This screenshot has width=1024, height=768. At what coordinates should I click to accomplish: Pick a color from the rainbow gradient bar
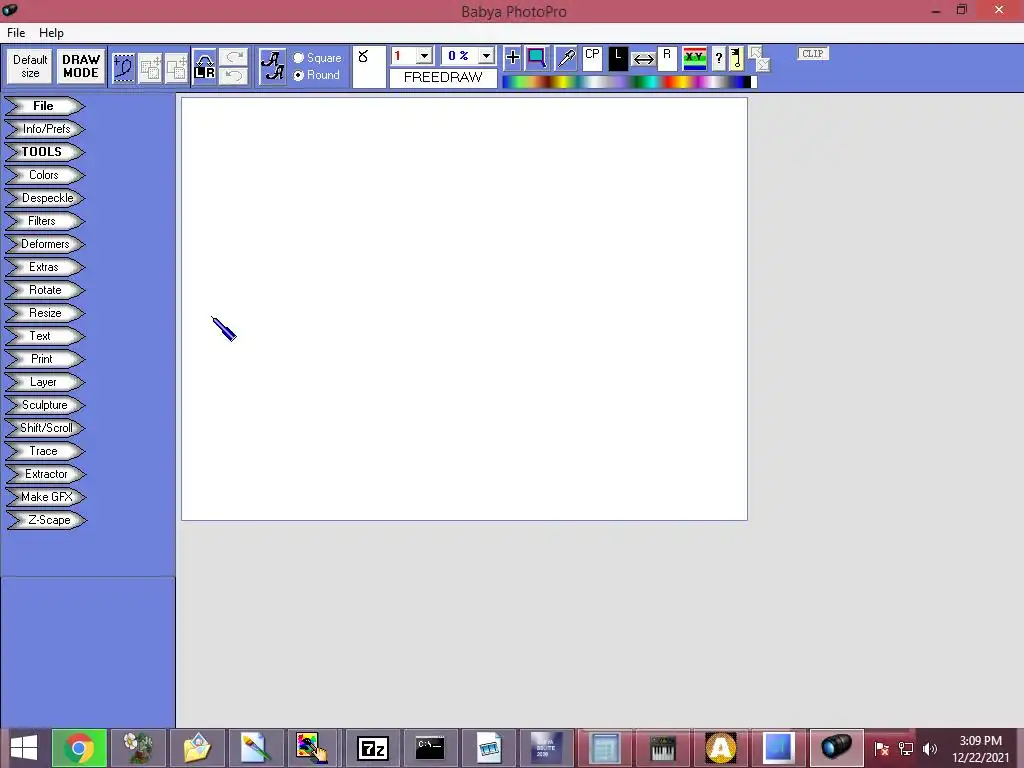point(630,82)
